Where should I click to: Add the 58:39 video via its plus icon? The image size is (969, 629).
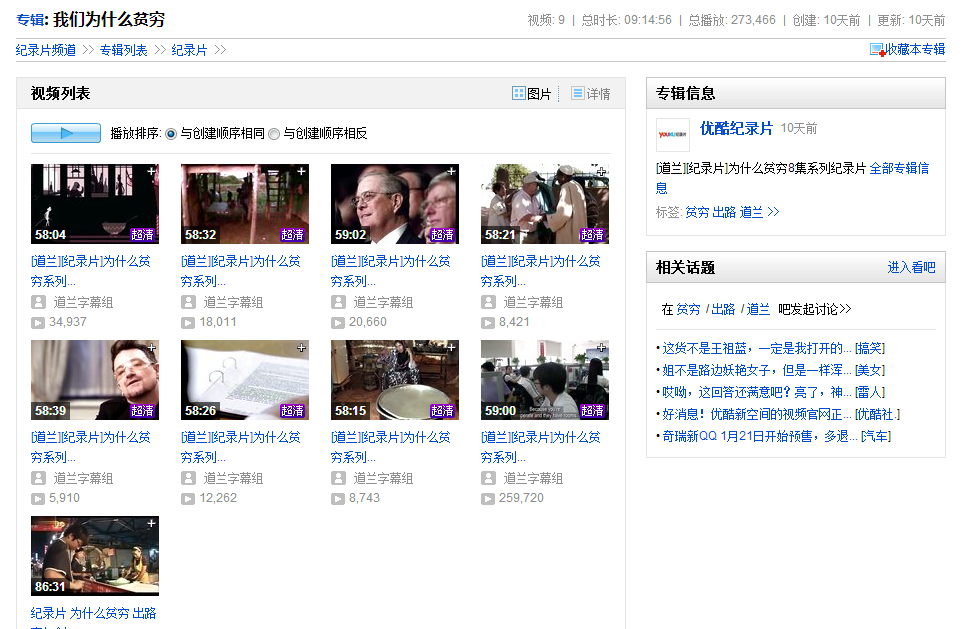(x=151, y=348)
